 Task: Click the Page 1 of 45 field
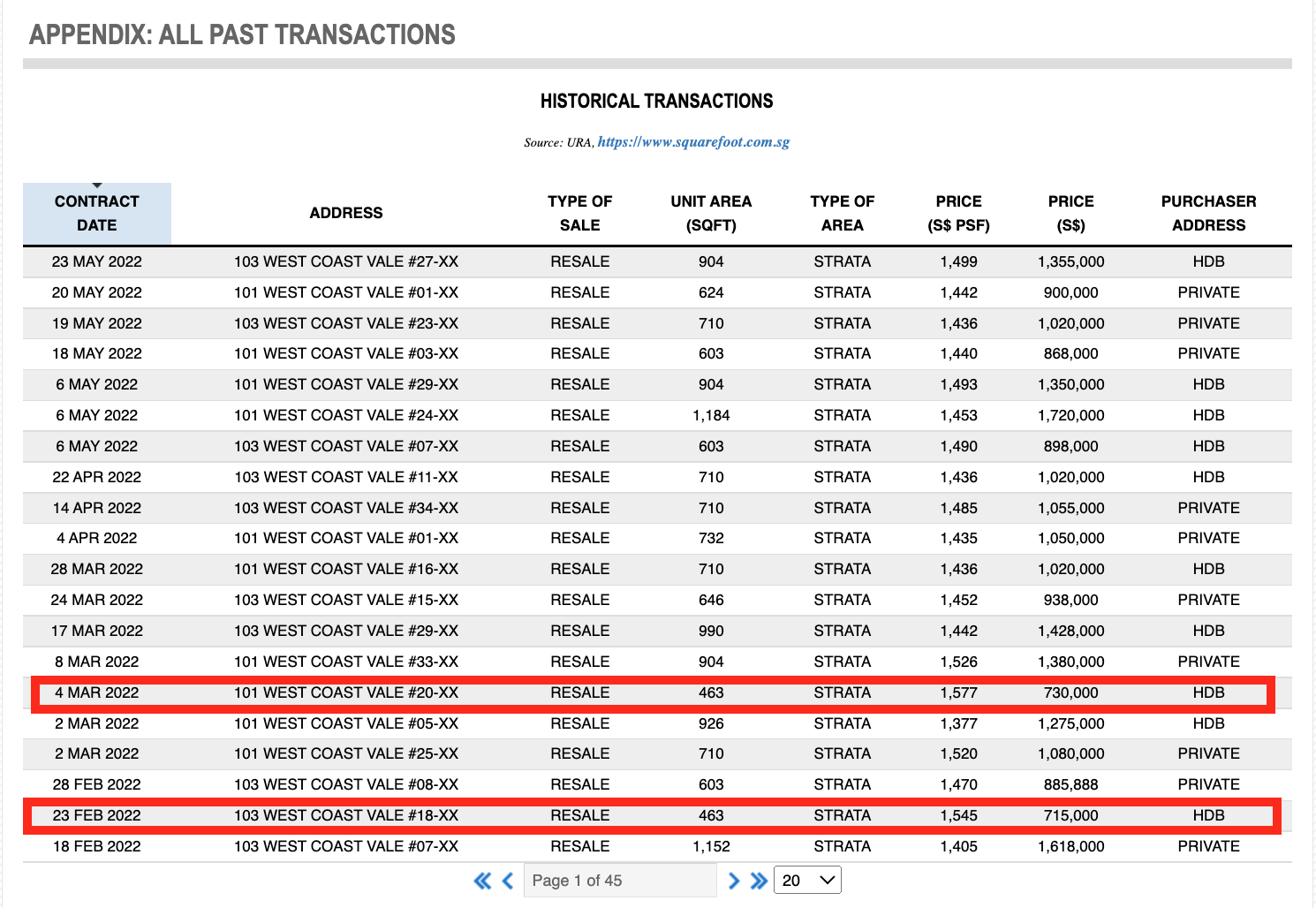(620, 881)
